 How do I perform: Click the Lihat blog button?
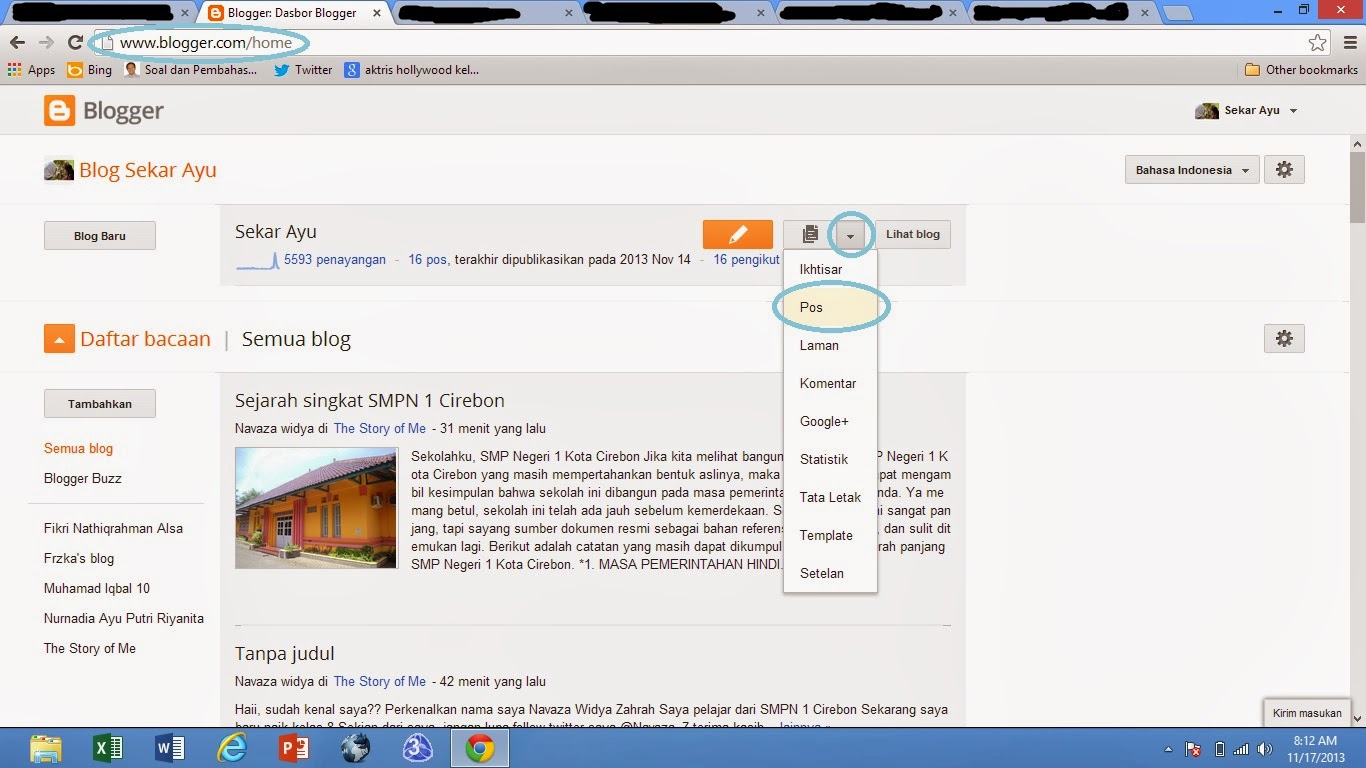pyautogui.click(x=913, y=234)
